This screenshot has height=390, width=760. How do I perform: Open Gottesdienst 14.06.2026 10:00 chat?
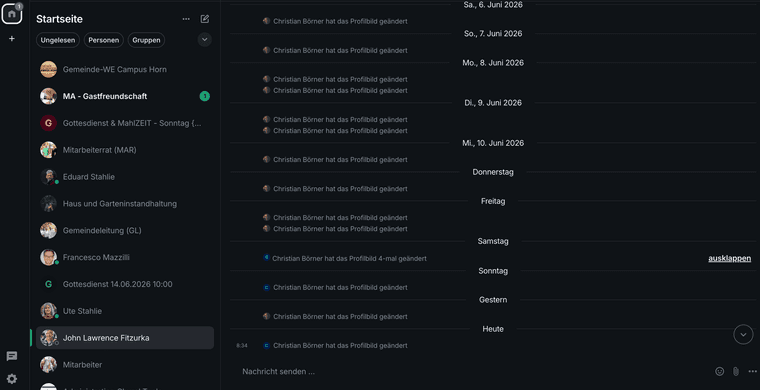tap(125, 284)
